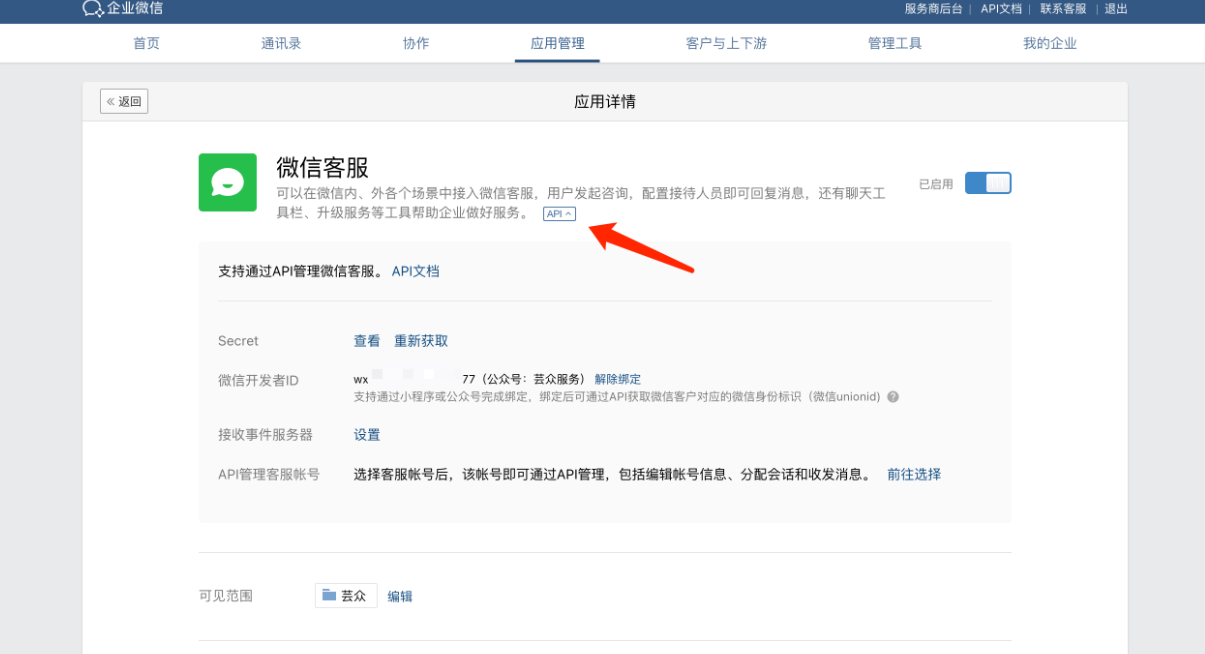Image resolution: width=1205 pixels, height=654 pixels.
Task: Switch to the 通讯录 tab
Action: (x=281, y=43)
